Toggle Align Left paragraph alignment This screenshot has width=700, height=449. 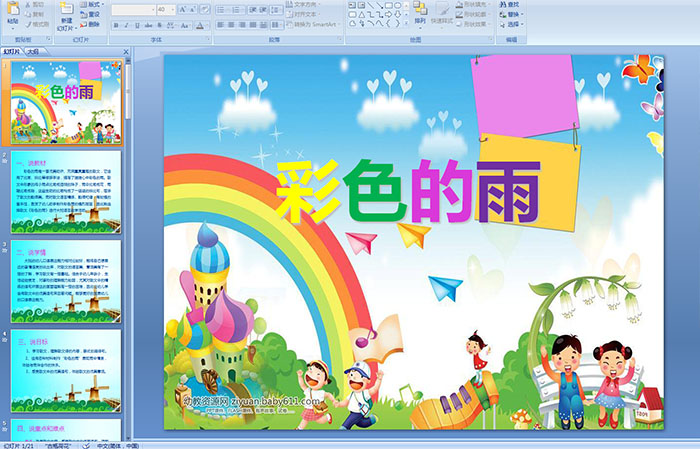tap(221, 25)
